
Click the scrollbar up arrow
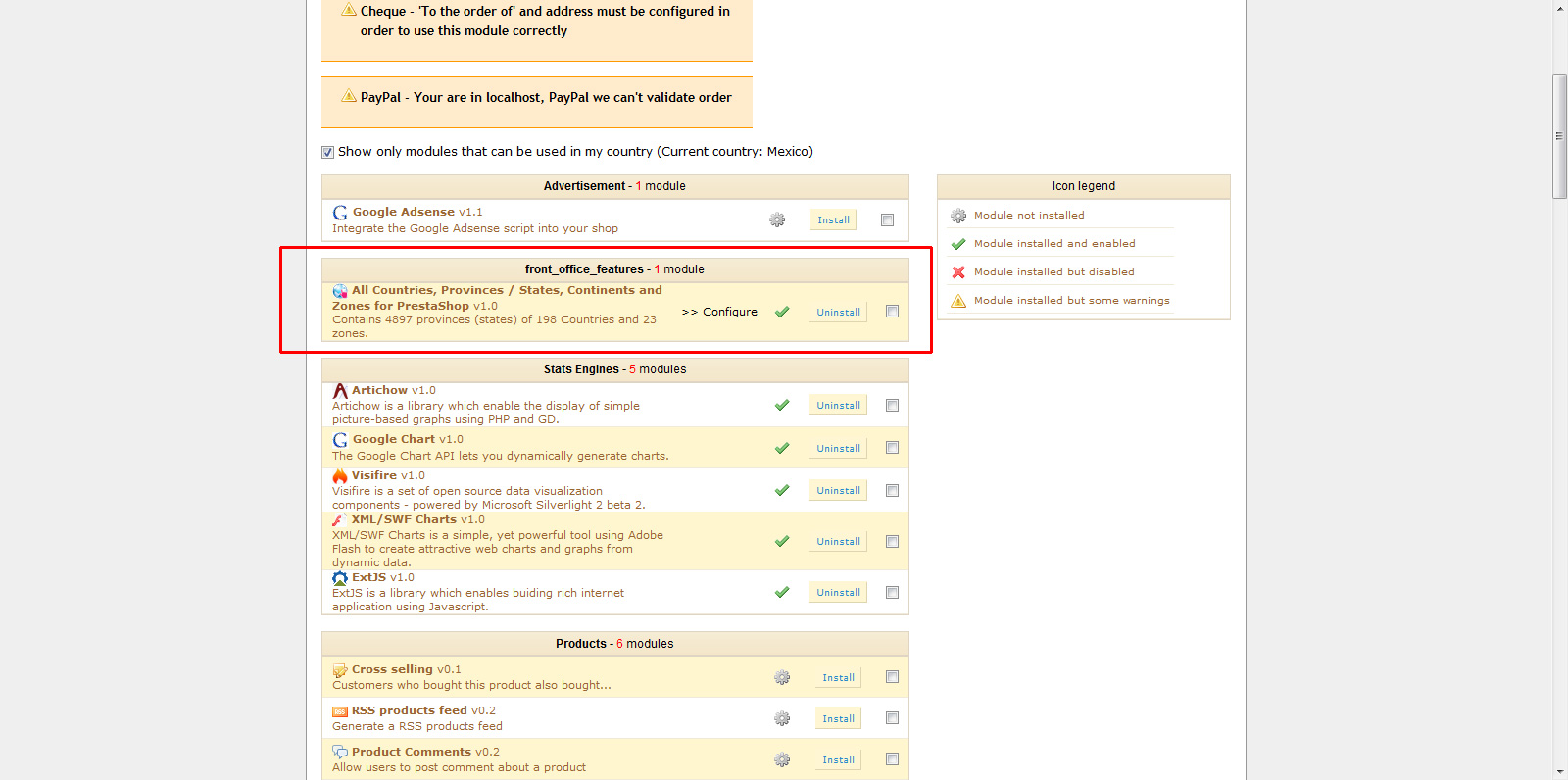pos(1560,8)
